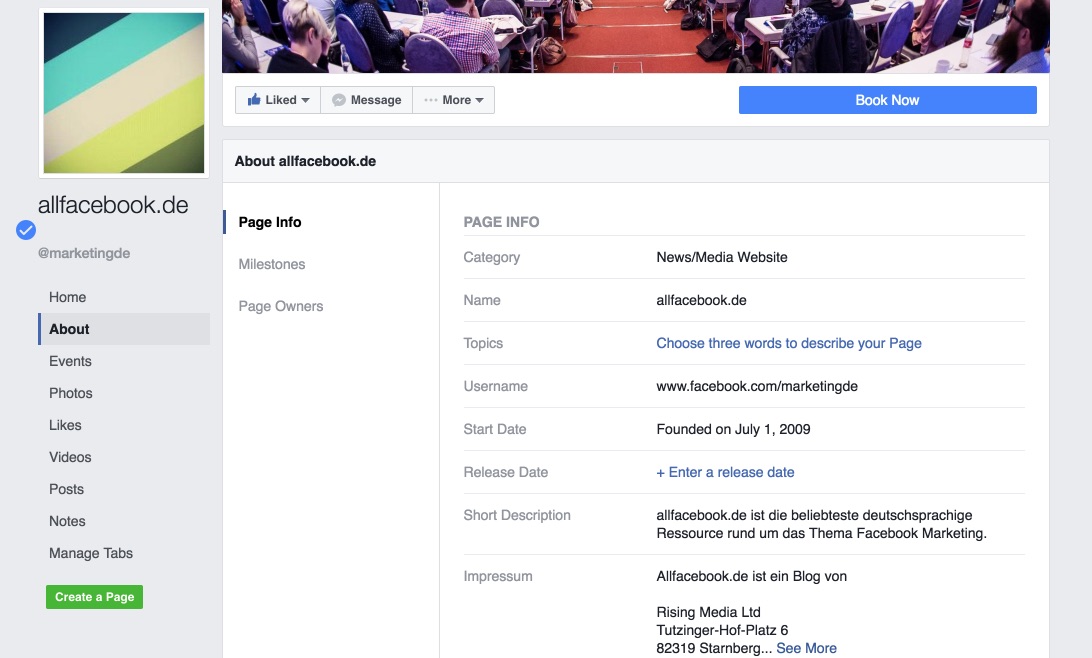The image size is (1092, 658).
Task: Click the Name value allfacebook.de
Action: 701,300
